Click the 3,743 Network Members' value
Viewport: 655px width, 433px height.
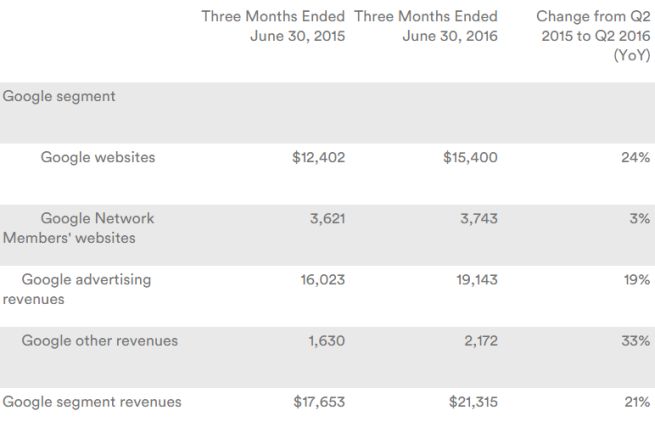point(476,219)
